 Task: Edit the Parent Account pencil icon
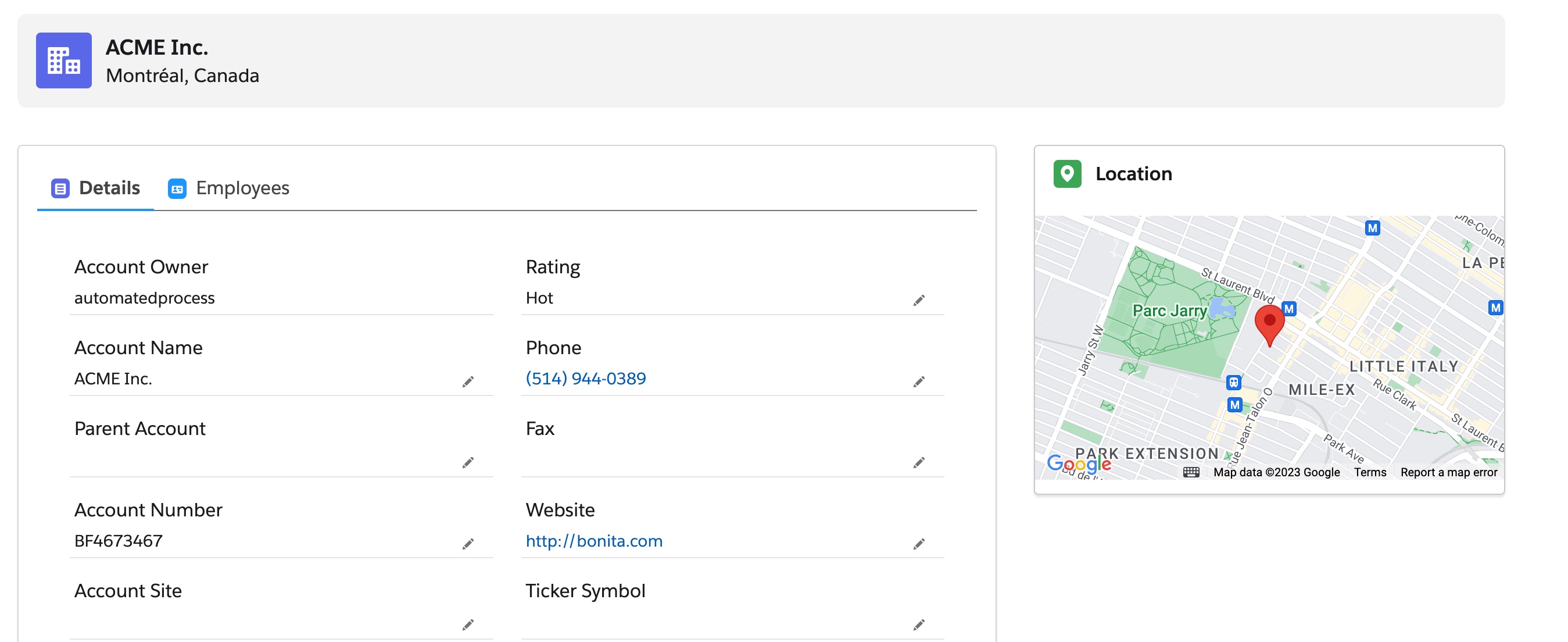(467, 462)
